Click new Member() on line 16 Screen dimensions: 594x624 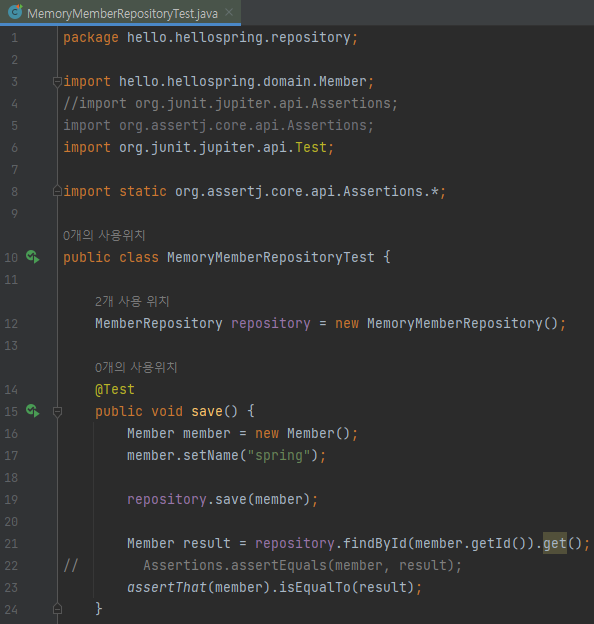point(302,433)
